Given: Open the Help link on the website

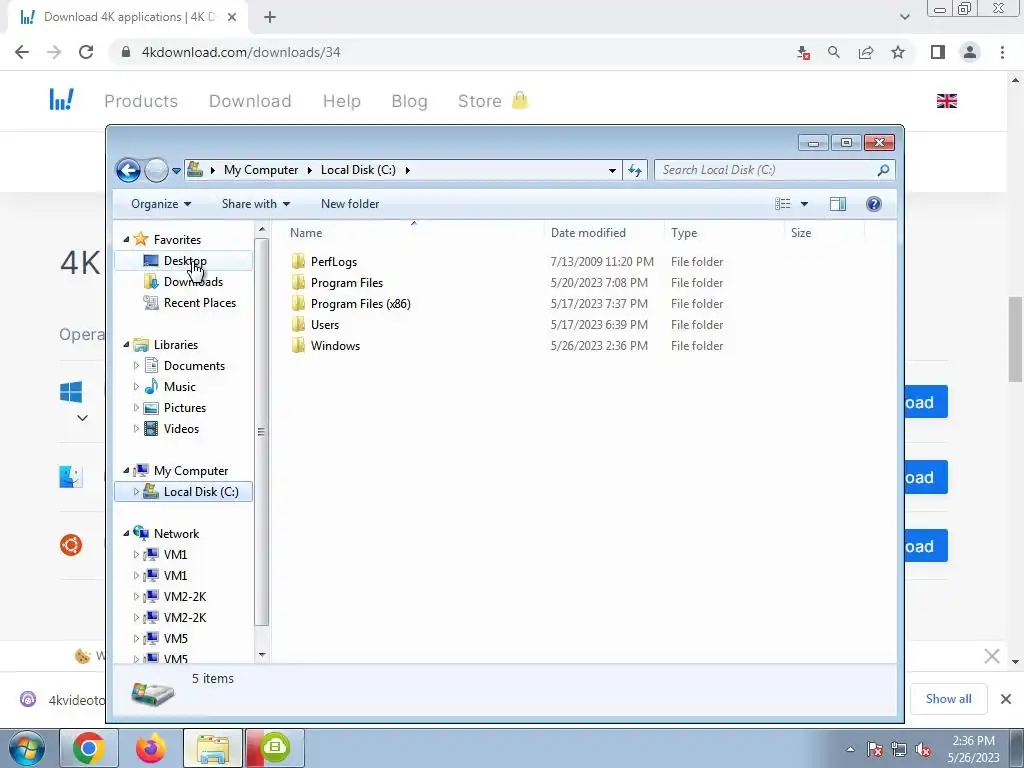Looking at the screenshot, I should click(x=342, y=101).
